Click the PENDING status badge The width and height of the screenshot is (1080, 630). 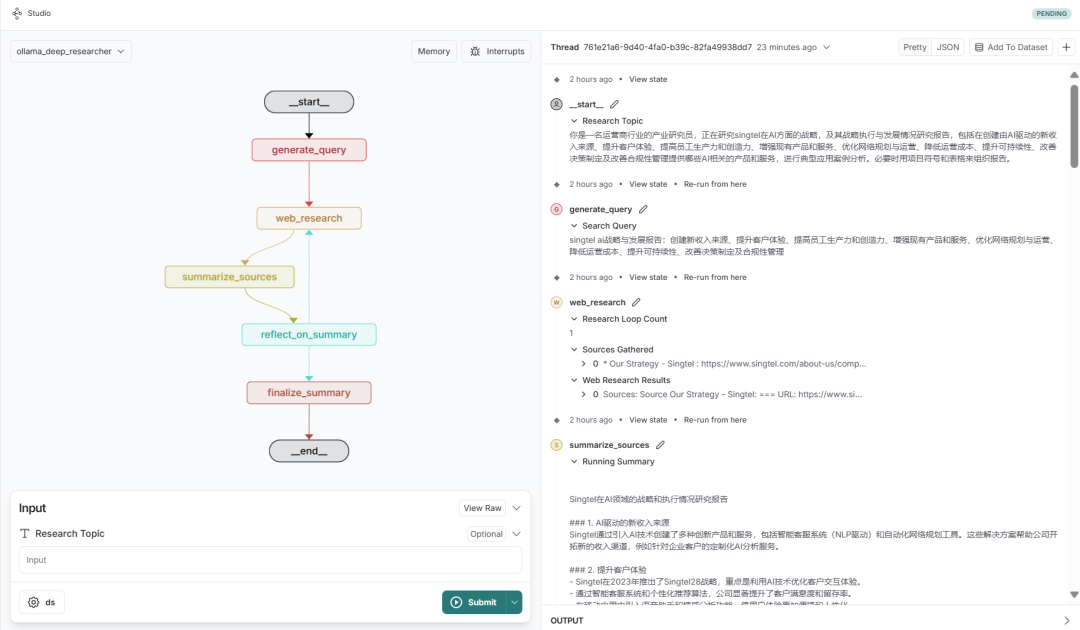pyautogui.click(x=1051, y=13)
